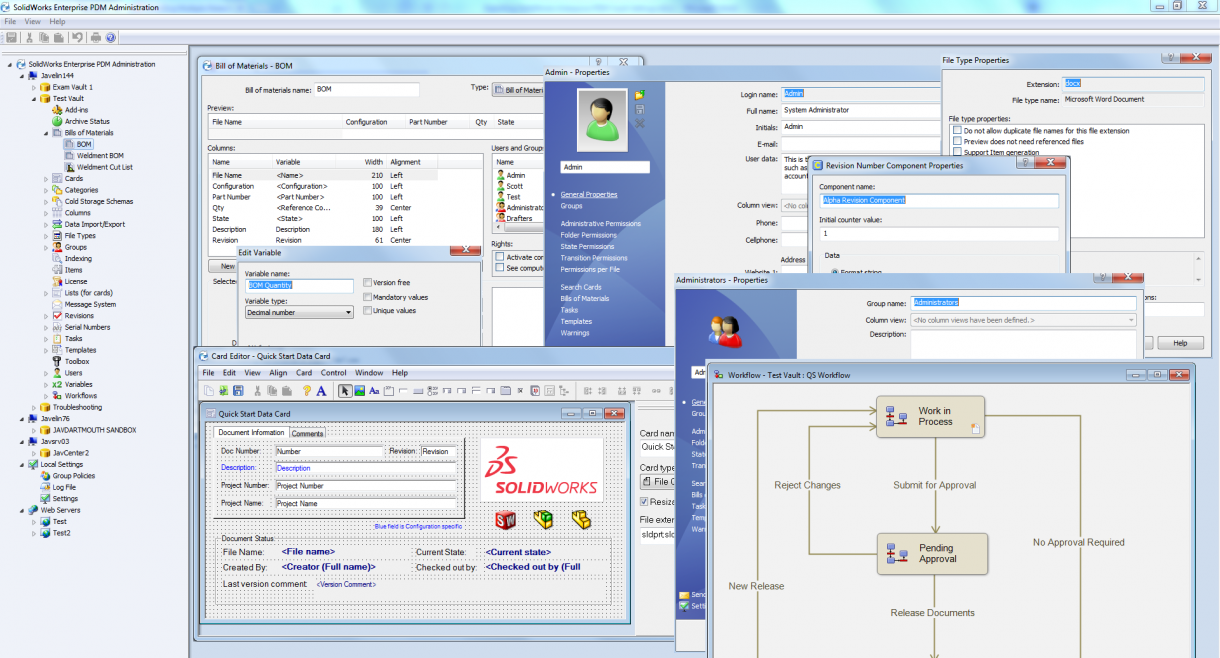The height and width of the screenshot is (658, 1220).
Task: Open the Variable type dropdown
Action: point(299,313)
